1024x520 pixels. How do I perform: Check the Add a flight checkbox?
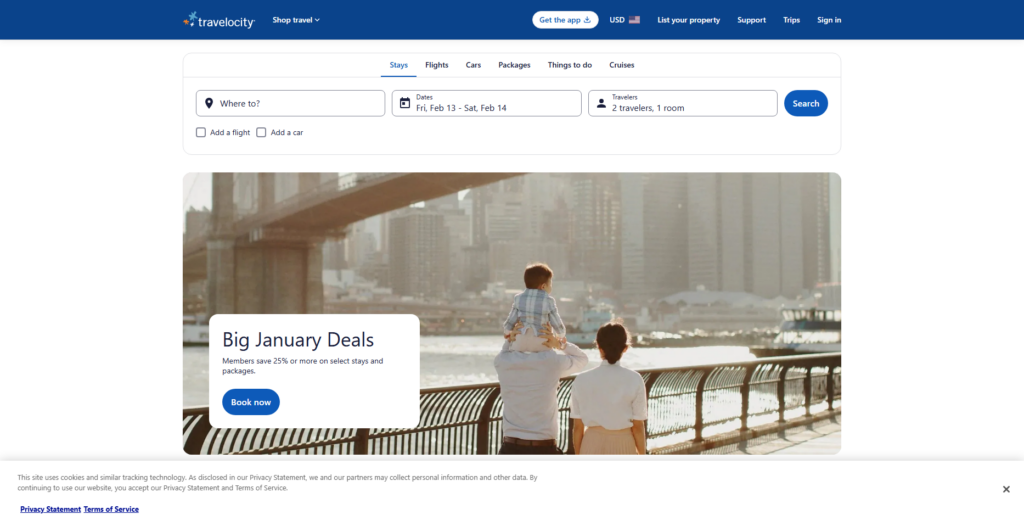tap(201, 132)
